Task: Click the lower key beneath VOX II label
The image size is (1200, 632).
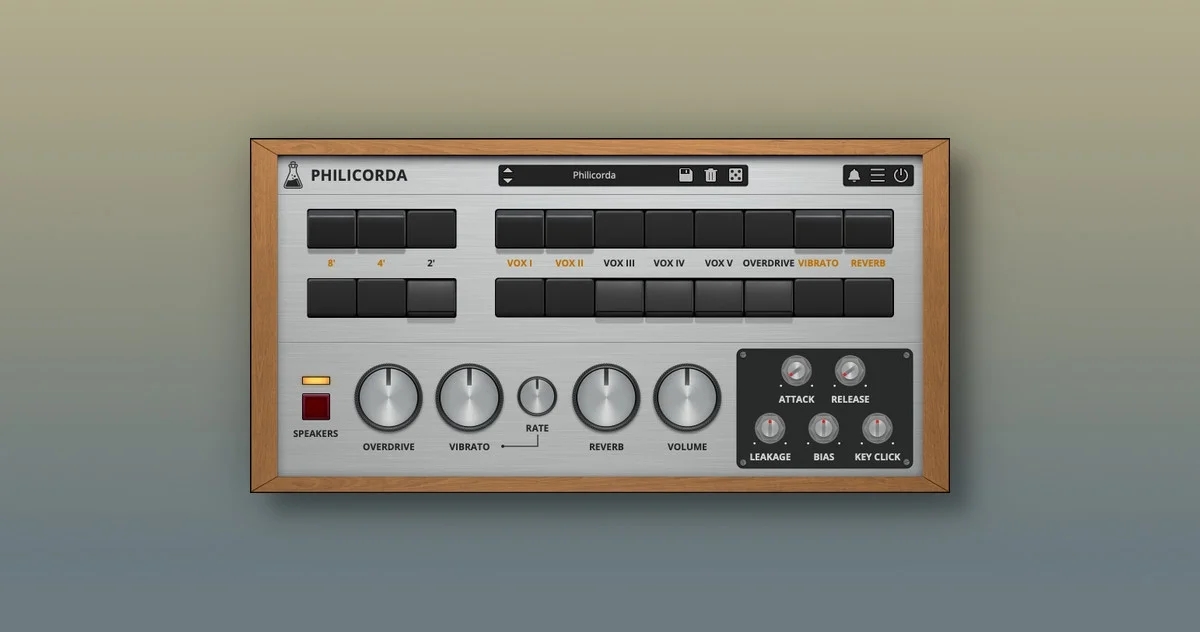Action: tap(570, 298)
